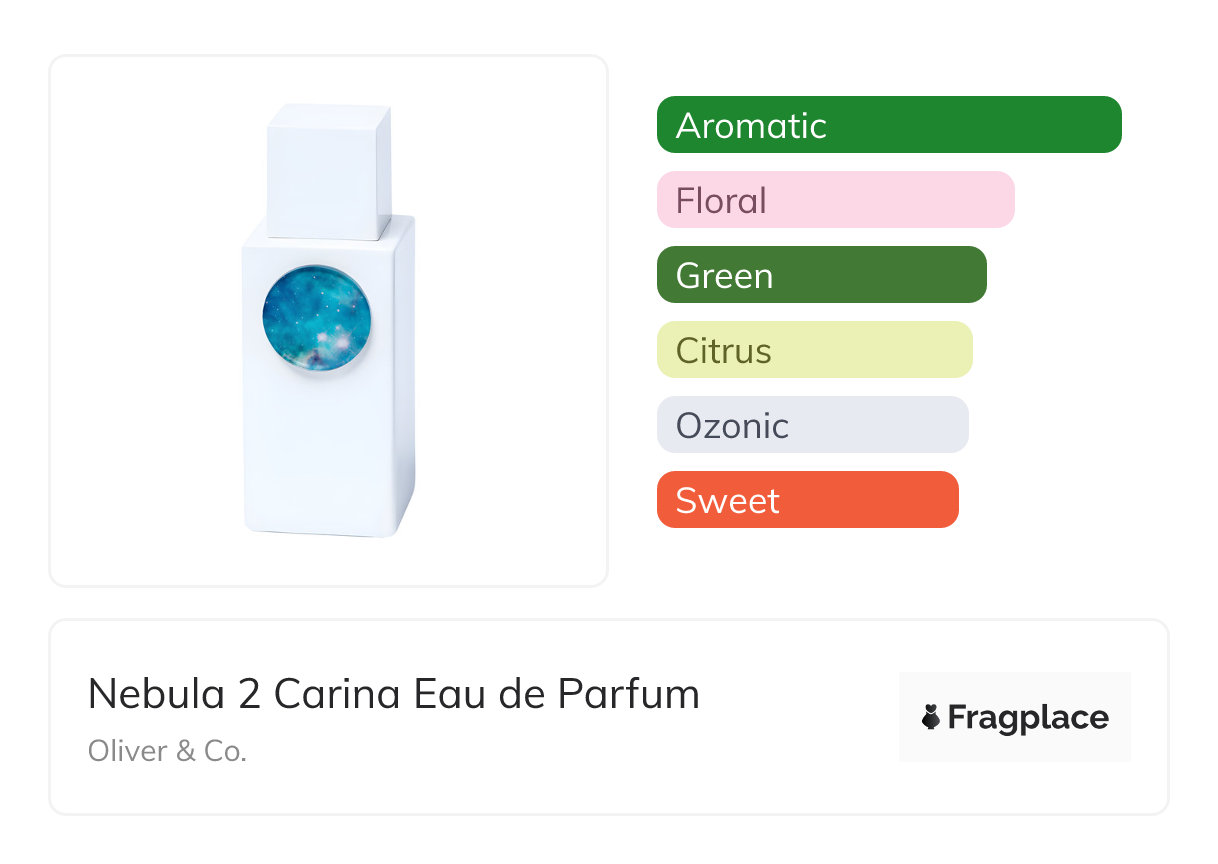
Task: Click the Fragplace wordmark text
Action: (x=1028, y=717)
